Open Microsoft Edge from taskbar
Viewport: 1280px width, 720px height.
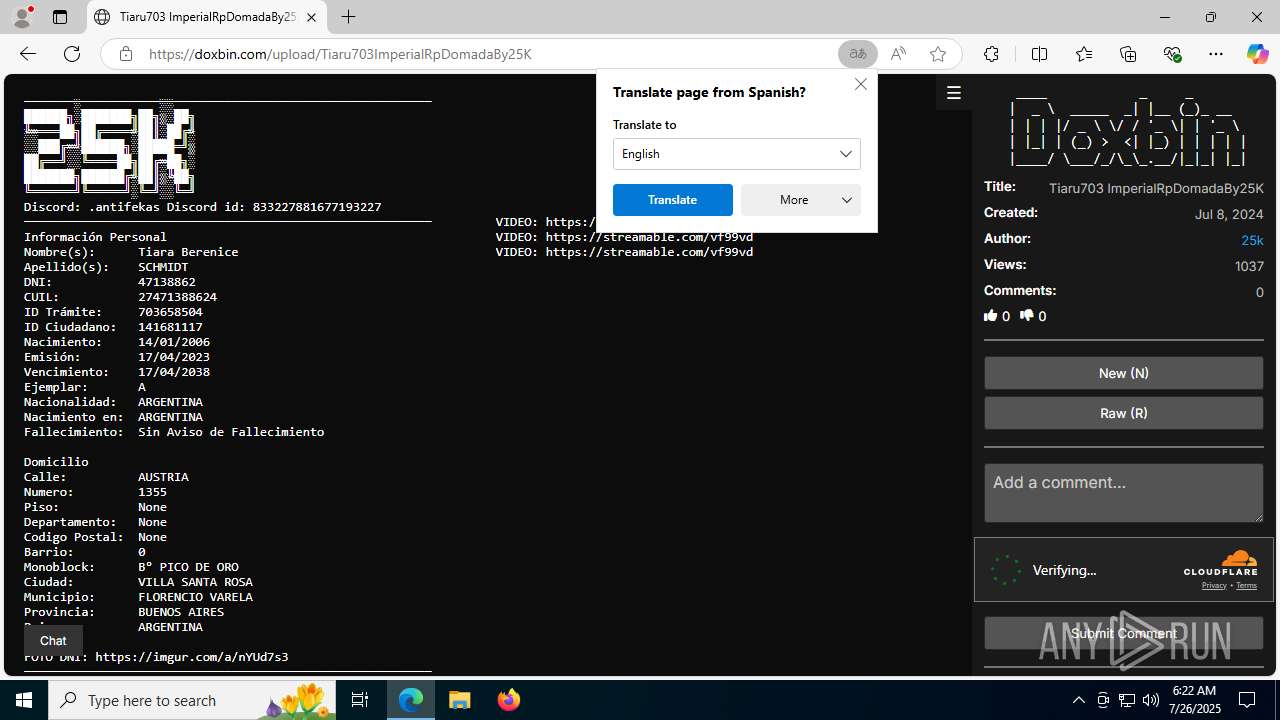[x=411, y=700]
